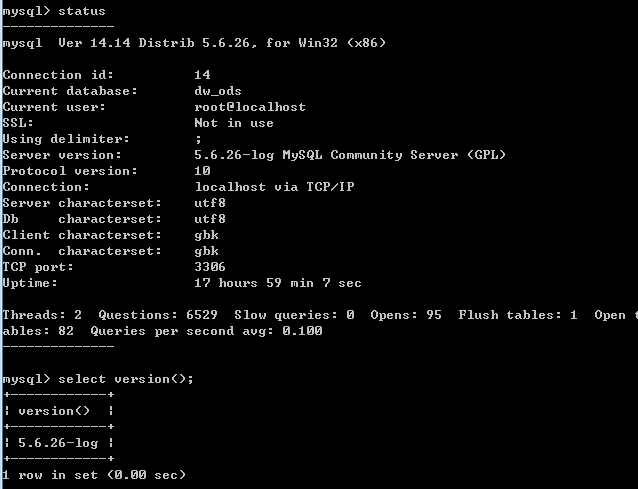Click the current database name dw_ods
This screenshot has width=638, height=489.
[218, 91]
